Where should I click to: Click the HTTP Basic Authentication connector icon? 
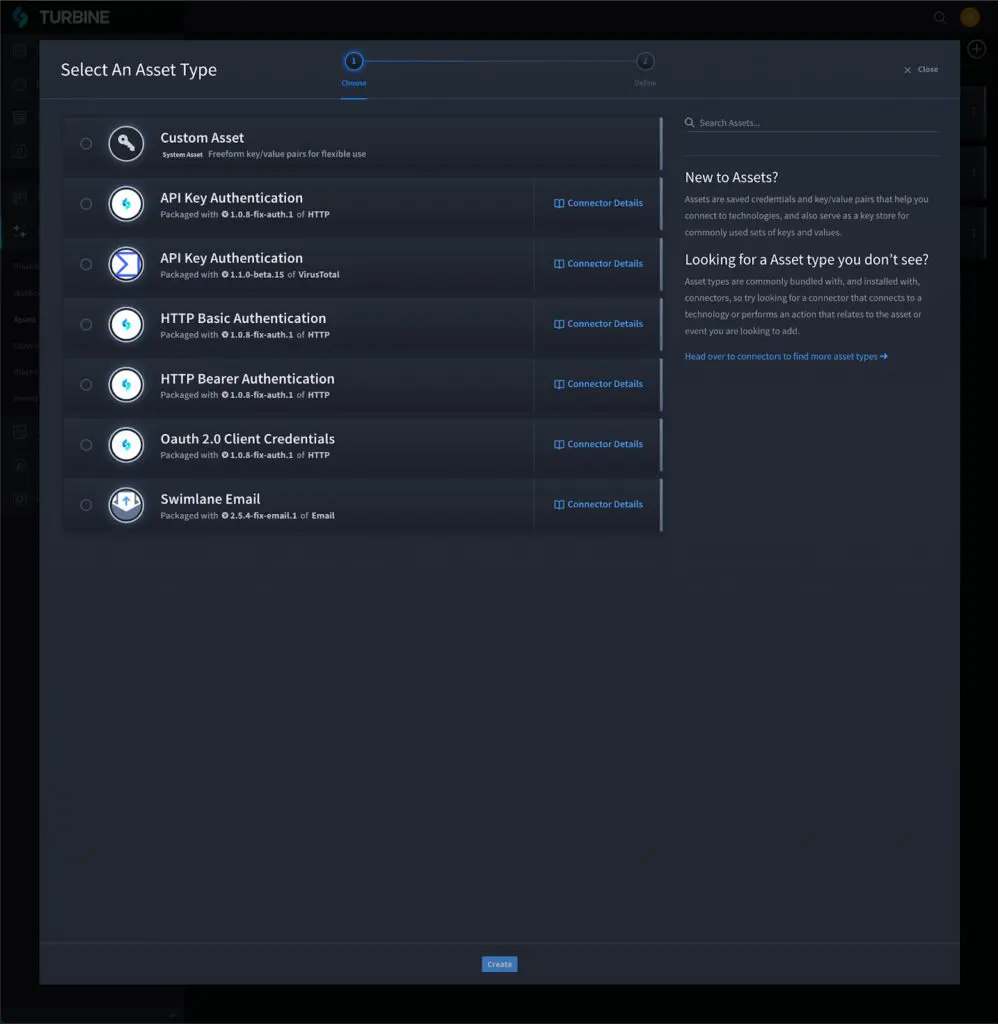tap(126, 324)
